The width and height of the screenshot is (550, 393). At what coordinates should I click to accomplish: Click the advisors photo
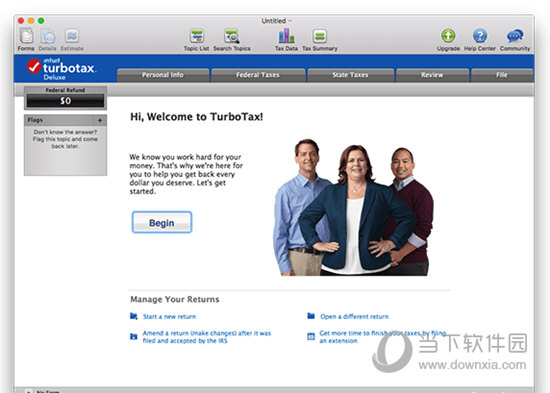354,207
